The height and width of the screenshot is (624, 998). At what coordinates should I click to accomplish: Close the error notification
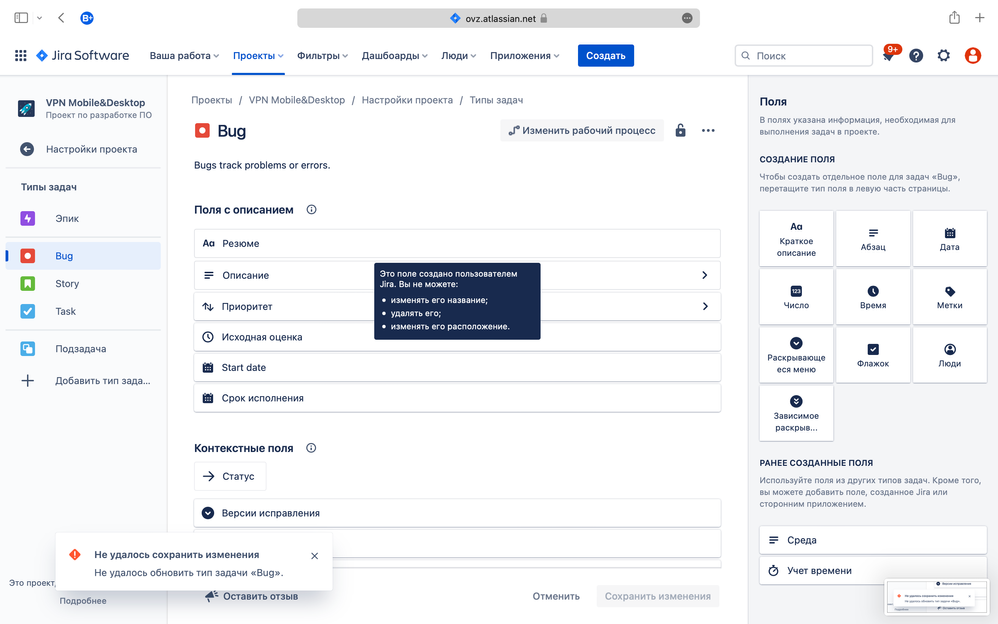tap(314, 556)
